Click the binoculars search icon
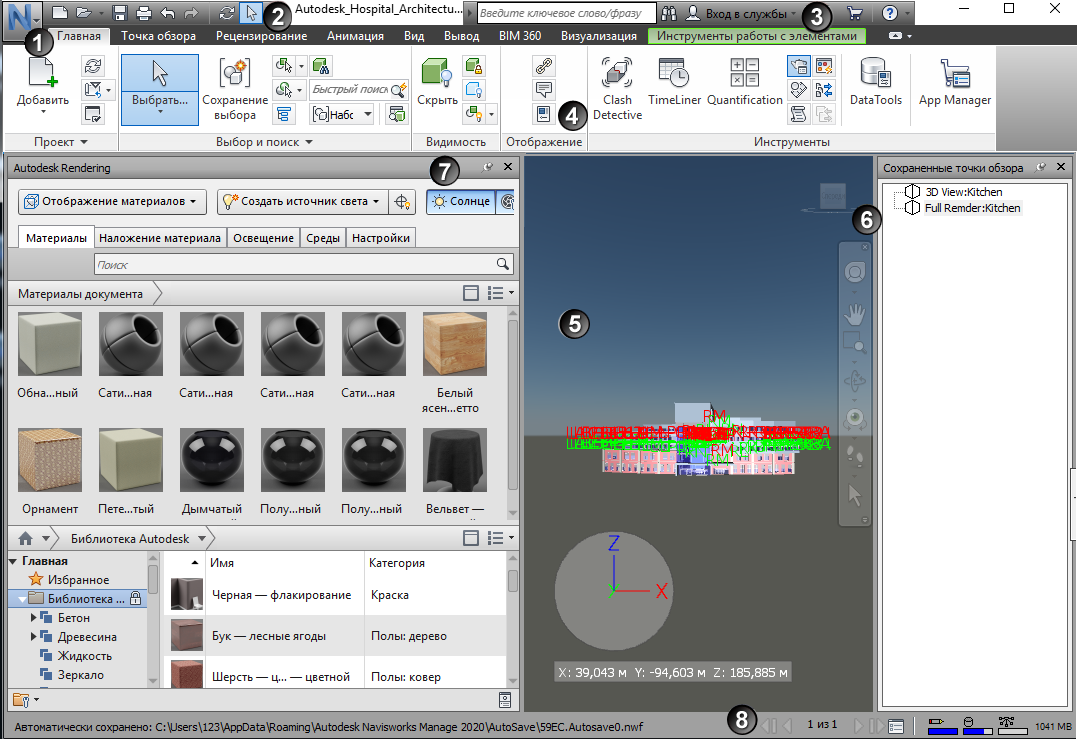 (668, 12)
